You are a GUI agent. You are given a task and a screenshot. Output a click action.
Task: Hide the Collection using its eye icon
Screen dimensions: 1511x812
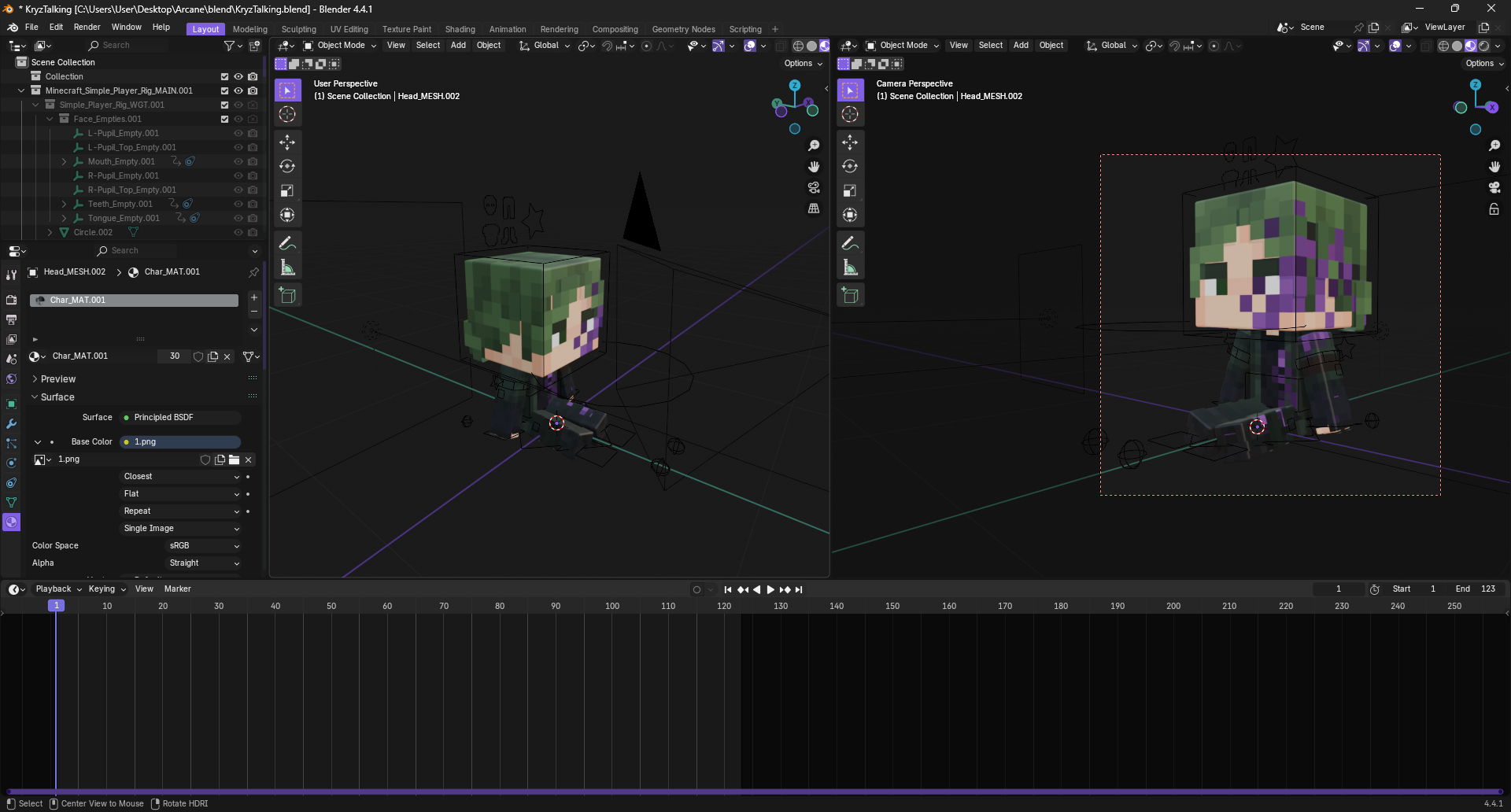click(x=238, y=77)
